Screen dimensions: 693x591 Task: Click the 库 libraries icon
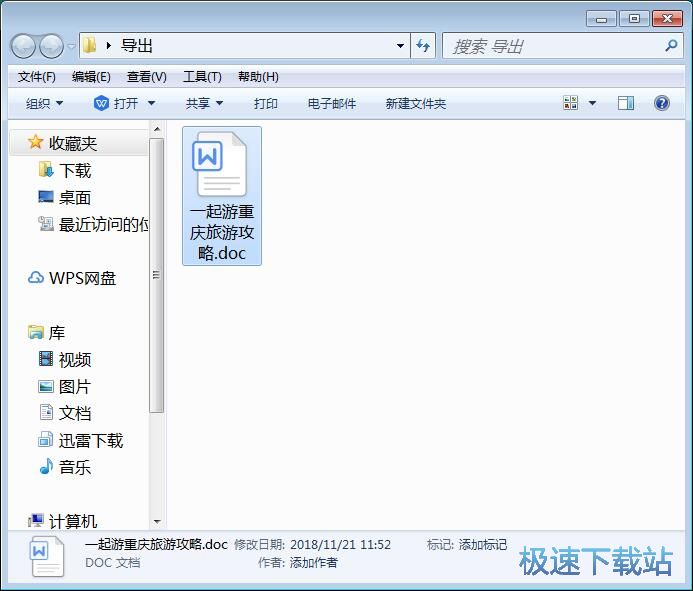pyautogui.click(x=36, y=332)
